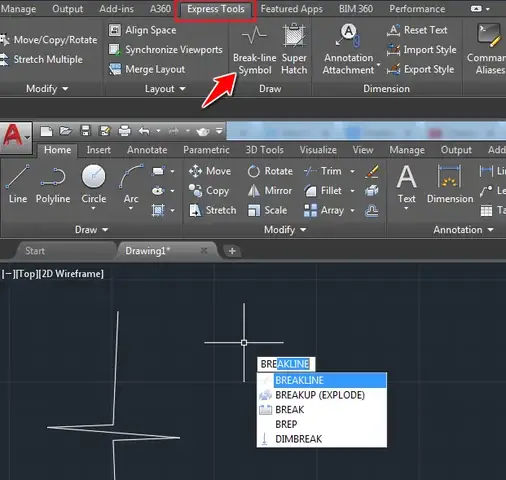506x480 pixels.
Task: Click the Erase tool icon
Action: (372, 171)
